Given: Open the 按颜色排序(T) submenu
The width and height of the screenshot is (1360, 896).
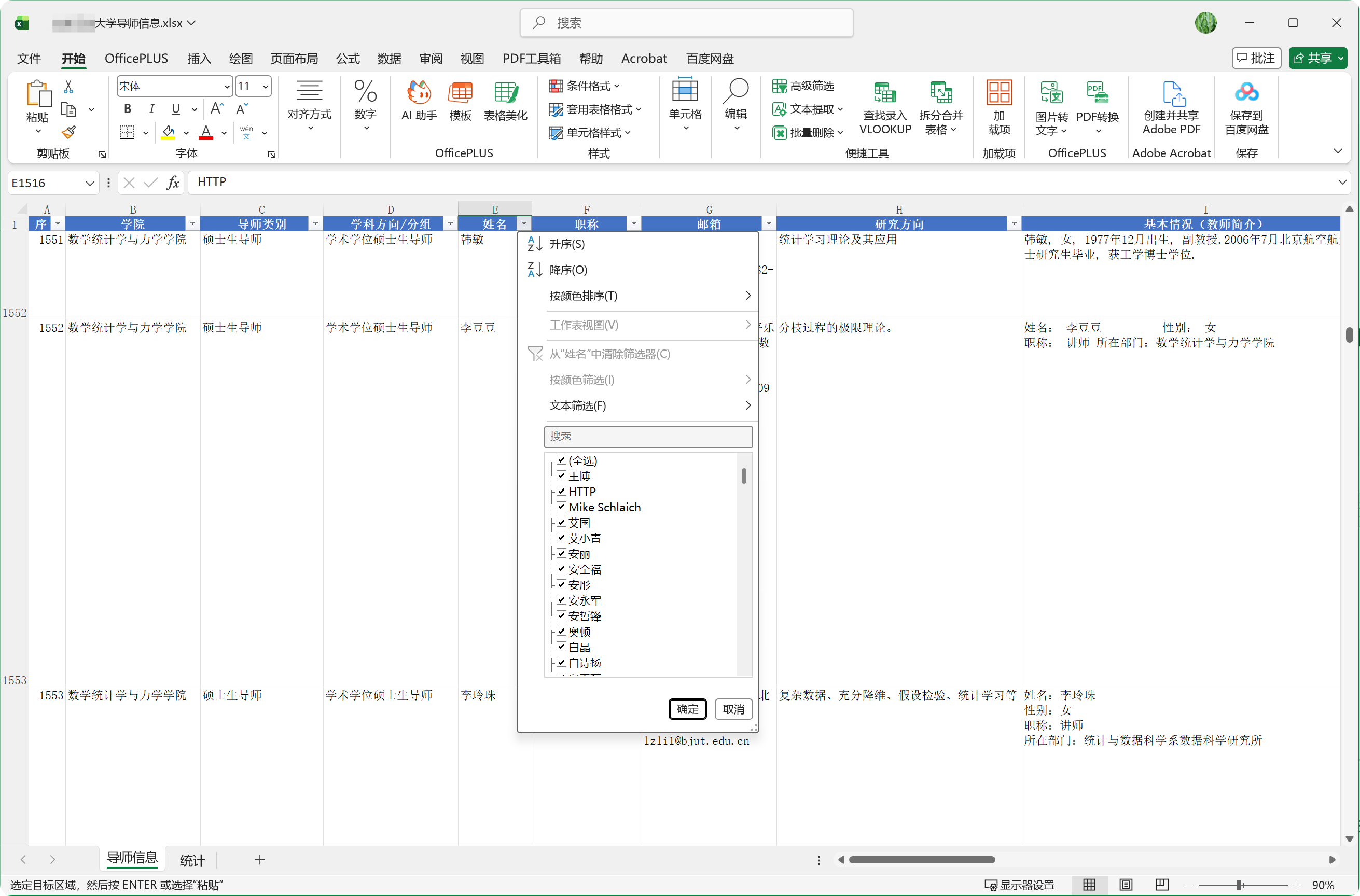Looking at the screenshot, I should [x=649, y=296].
